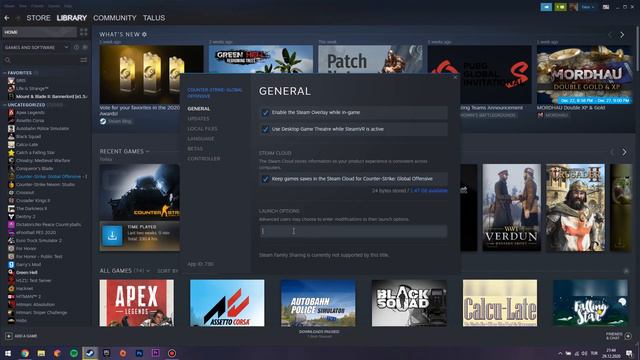This screenshot has height=360, width=640.
Task: Open the green friend notifications icon
Action: [x=560, y=7]
